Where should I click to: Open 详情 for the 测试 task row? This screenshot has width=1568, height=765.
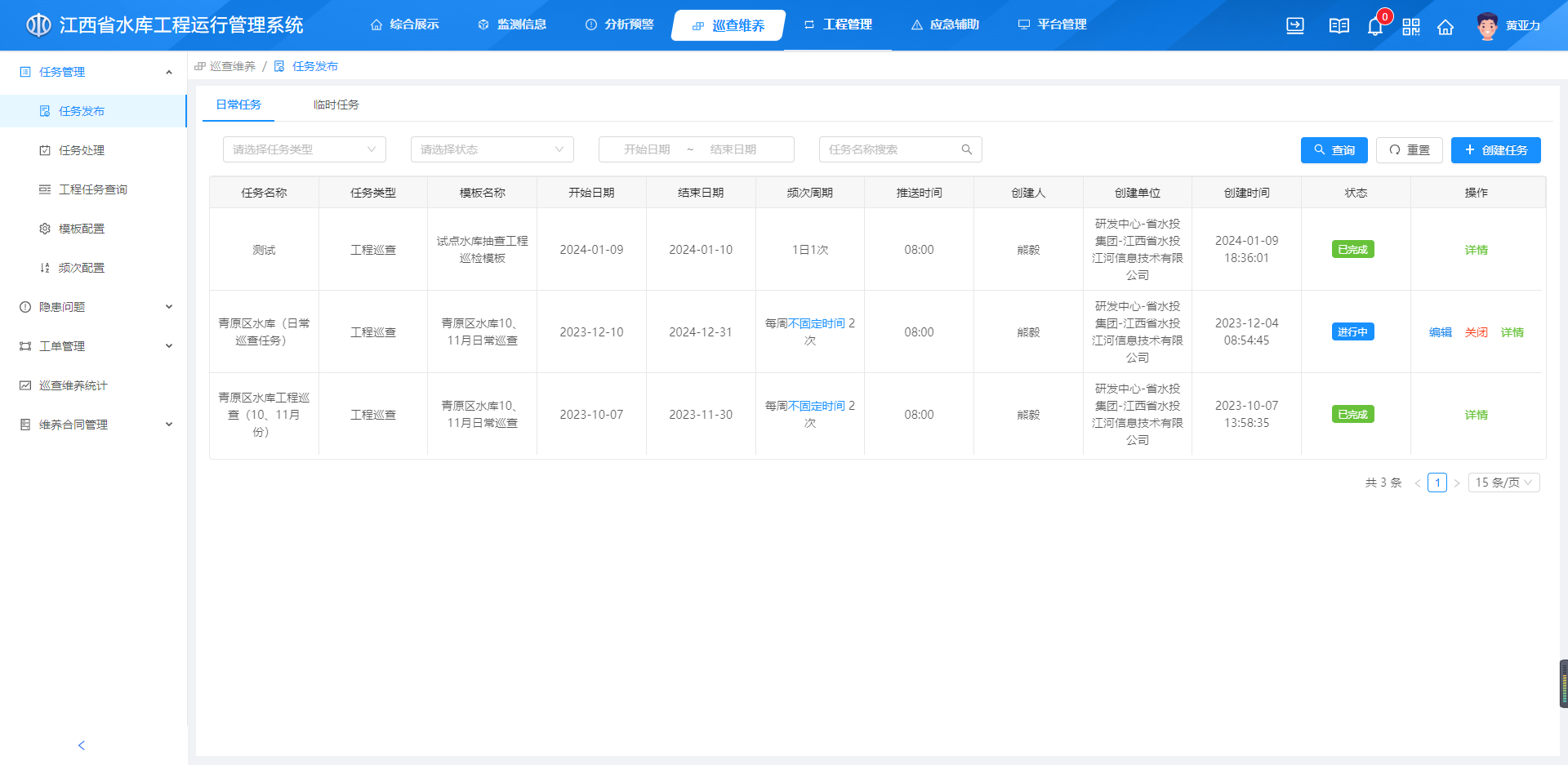point(1477,250)
